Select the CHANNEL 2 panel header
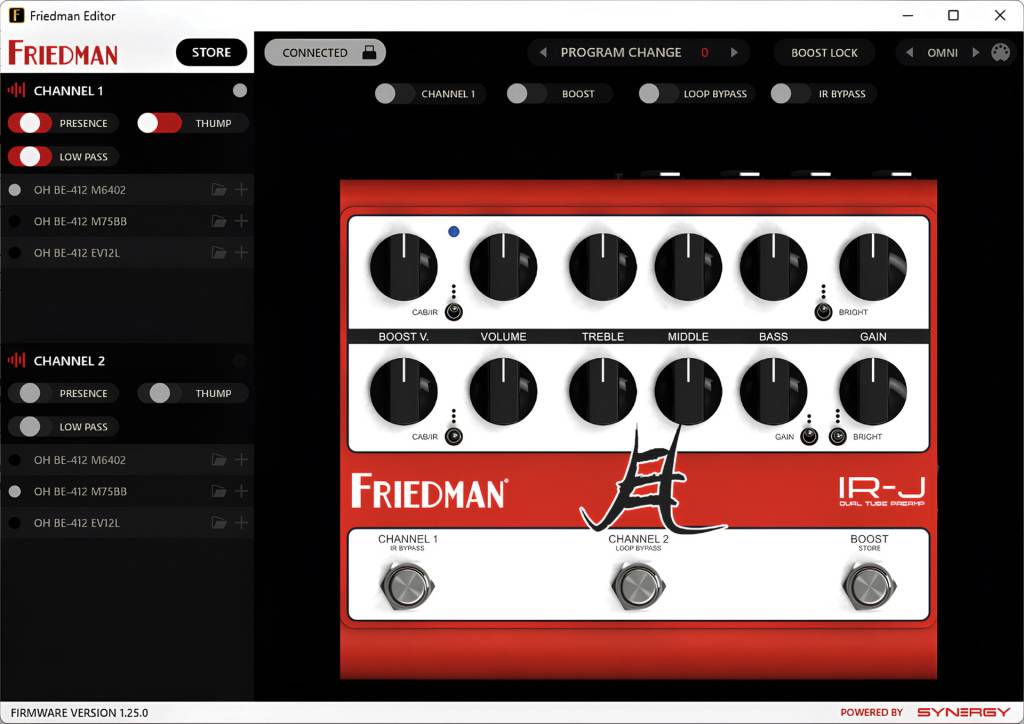 [x=70, y=360]
